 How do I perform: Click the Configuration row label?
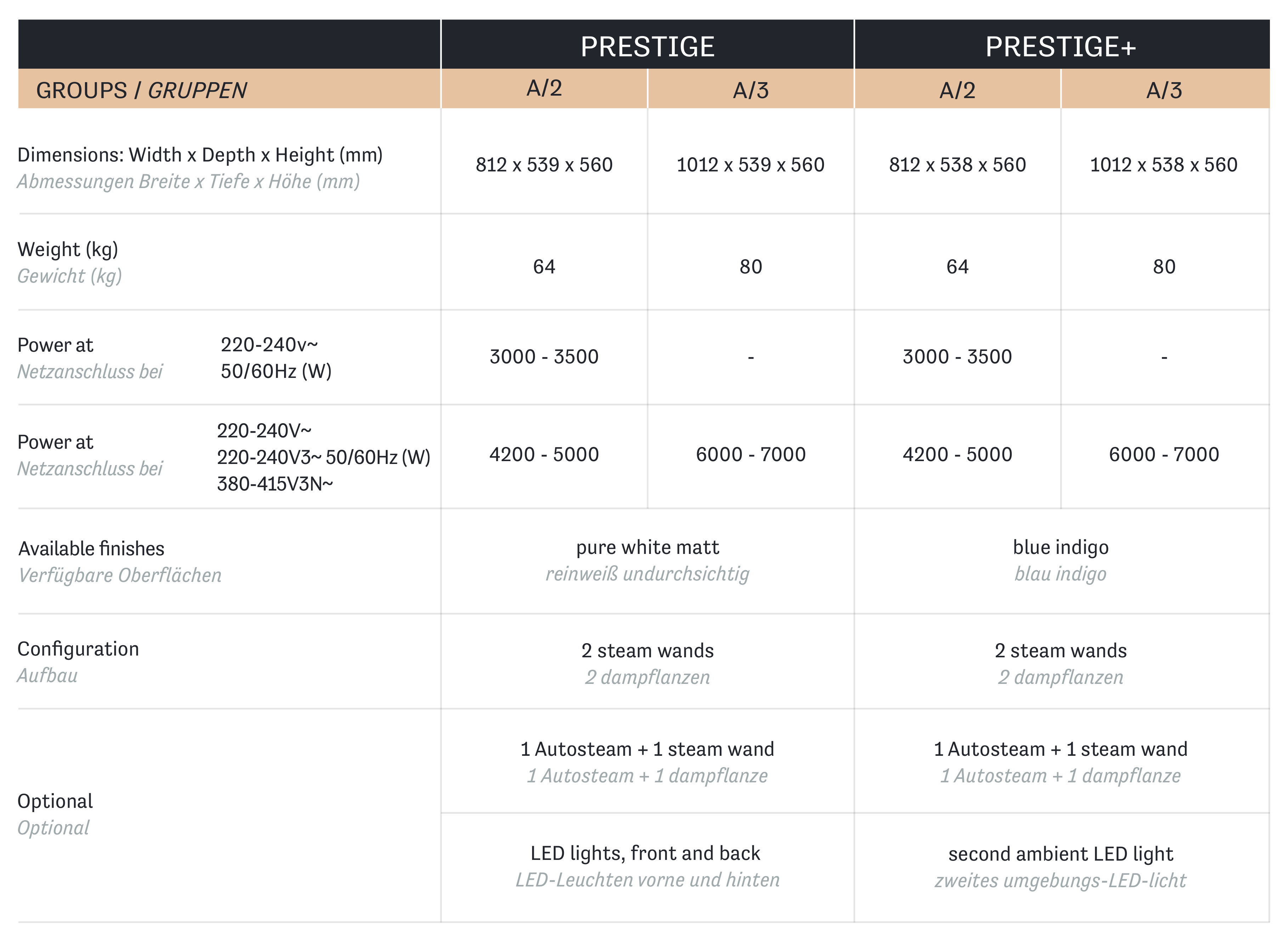pyautogui.click(x=78, y=650)
